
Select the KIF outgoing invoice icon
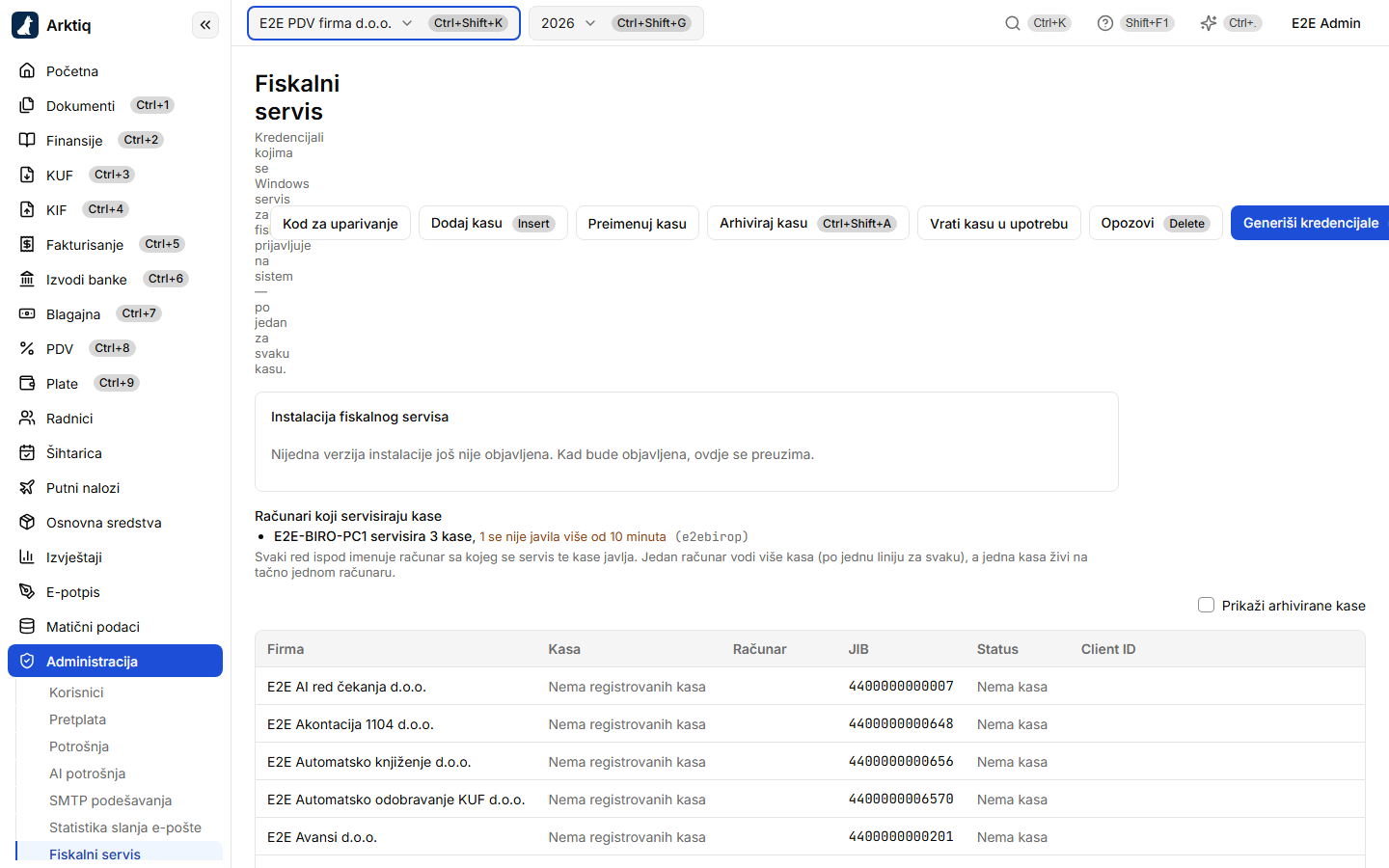tap(27, 209)
